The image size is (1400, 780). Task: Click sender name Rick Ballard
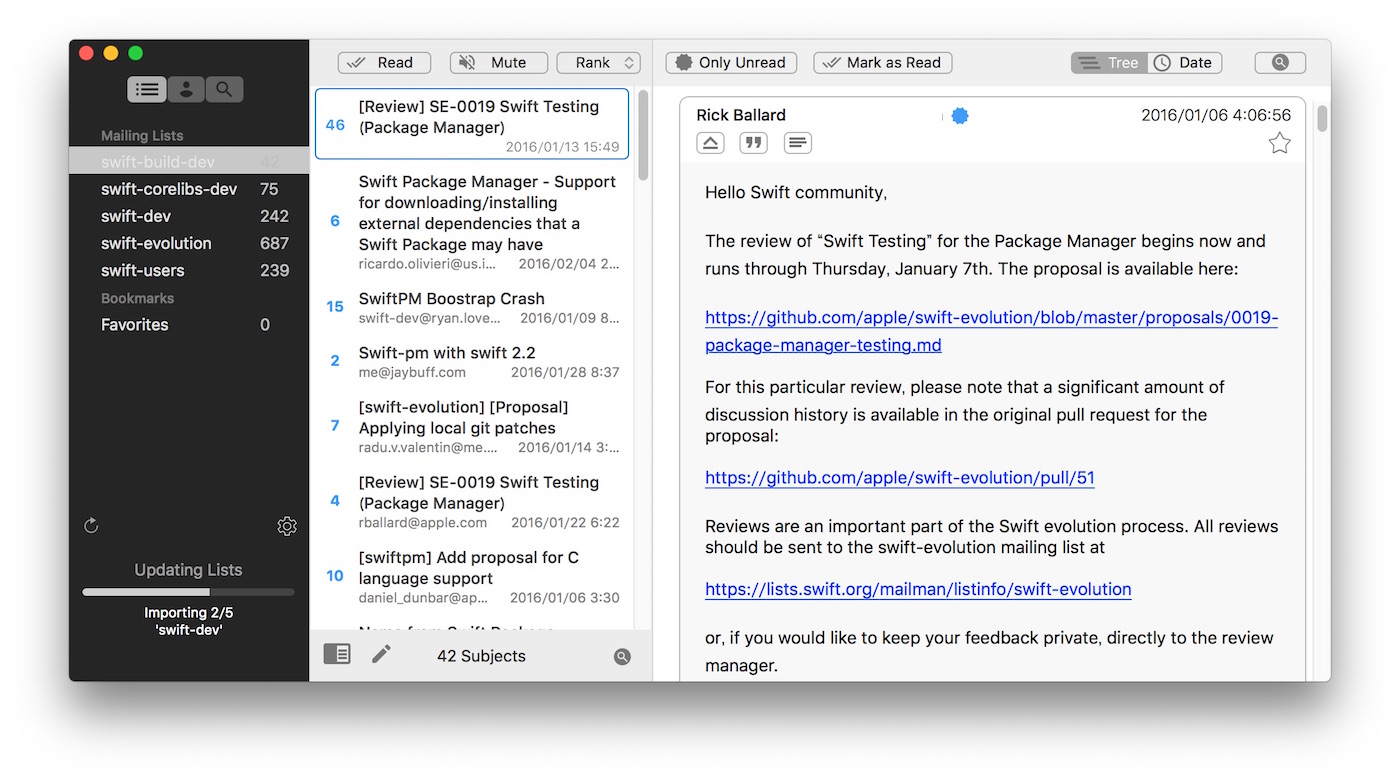(x=741, y=115)
